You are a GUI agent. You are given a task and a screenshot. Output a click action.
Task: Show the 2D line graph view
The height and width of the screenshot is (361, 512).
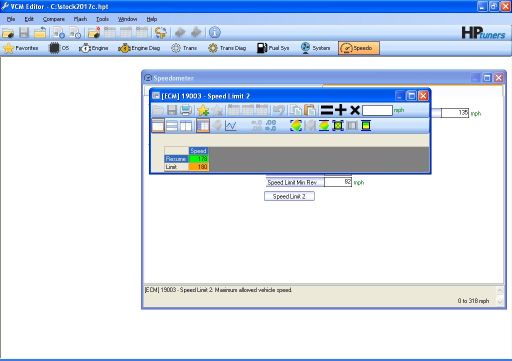tap(231, 126)
